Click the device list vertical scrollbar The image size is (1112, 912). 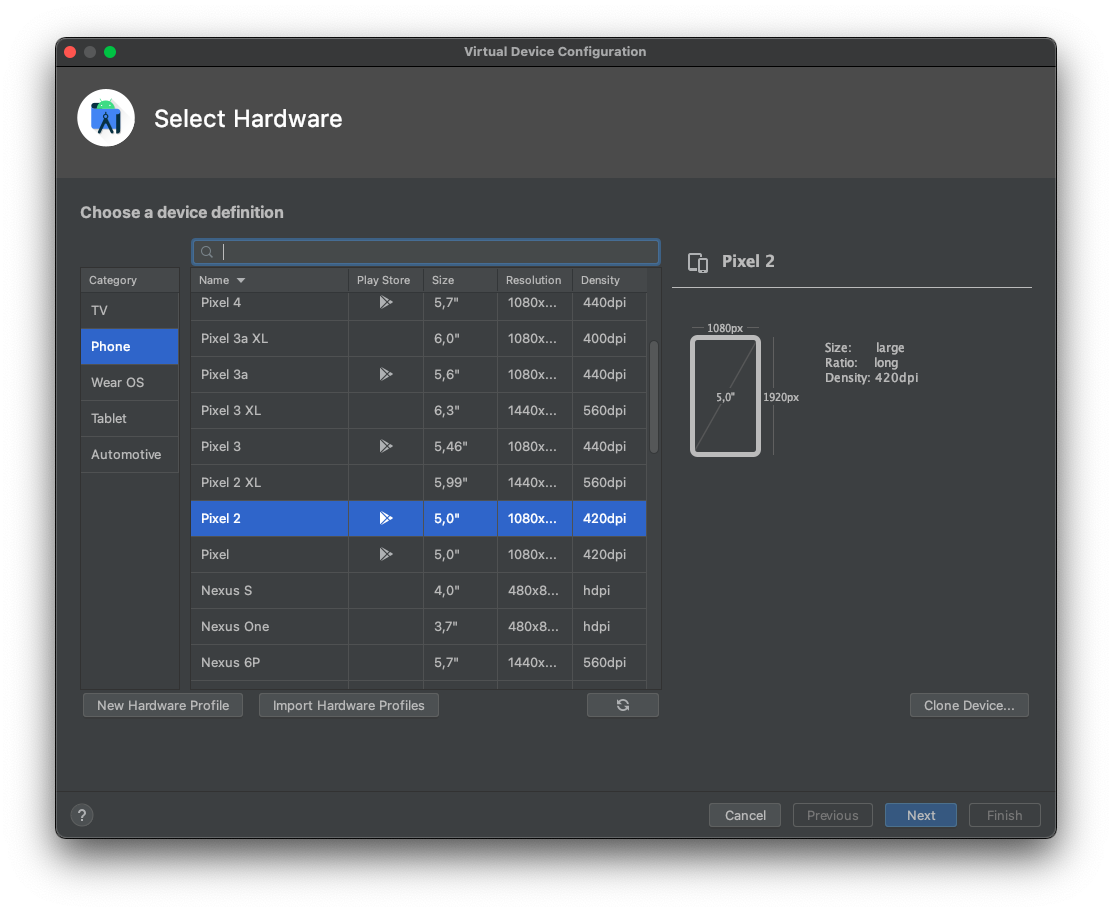click(654, 397)
